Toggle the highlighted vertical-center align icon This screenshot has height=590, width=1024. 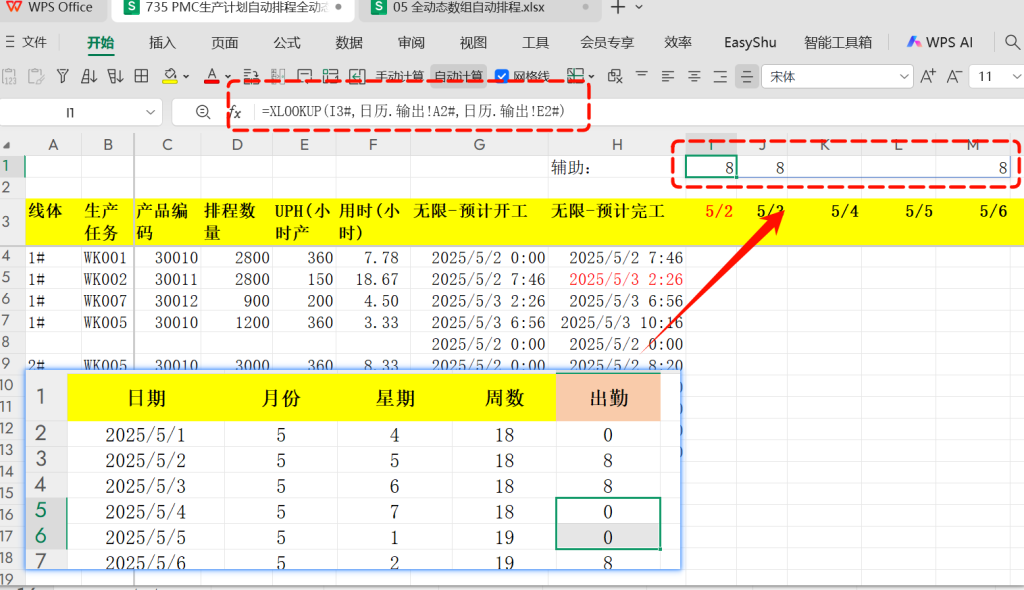point(746,76)
